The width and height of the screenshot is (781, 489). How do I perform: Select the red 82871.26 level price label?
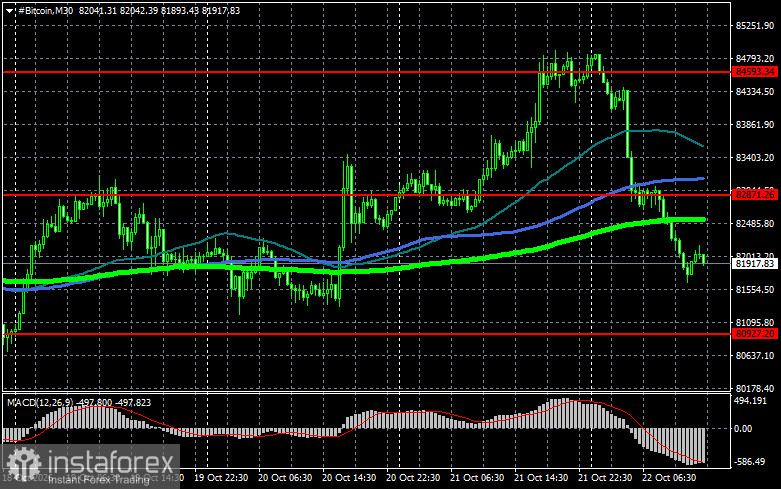click(755, 195)
